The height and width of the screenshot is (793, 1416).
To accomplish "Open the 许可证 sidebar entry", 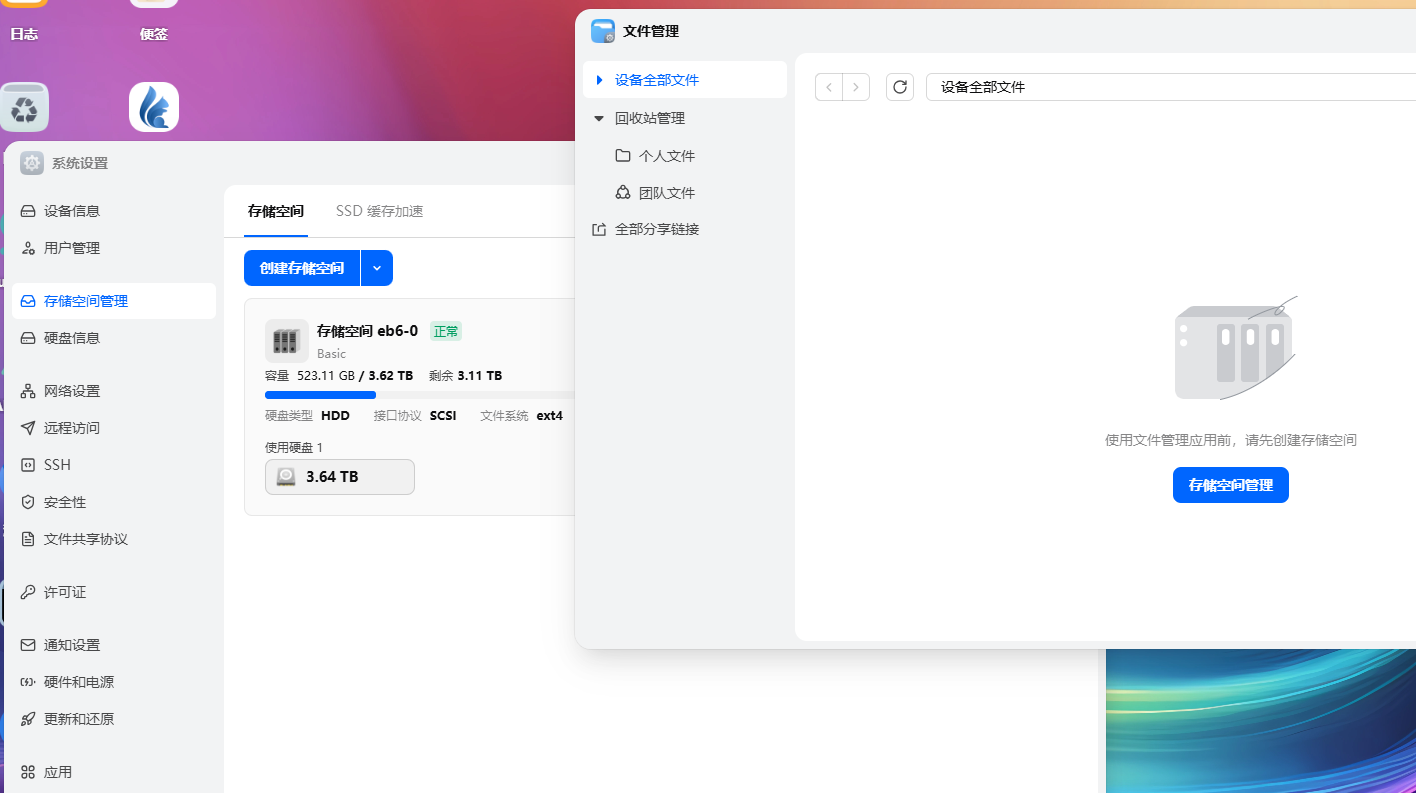I will click(114, 592).
